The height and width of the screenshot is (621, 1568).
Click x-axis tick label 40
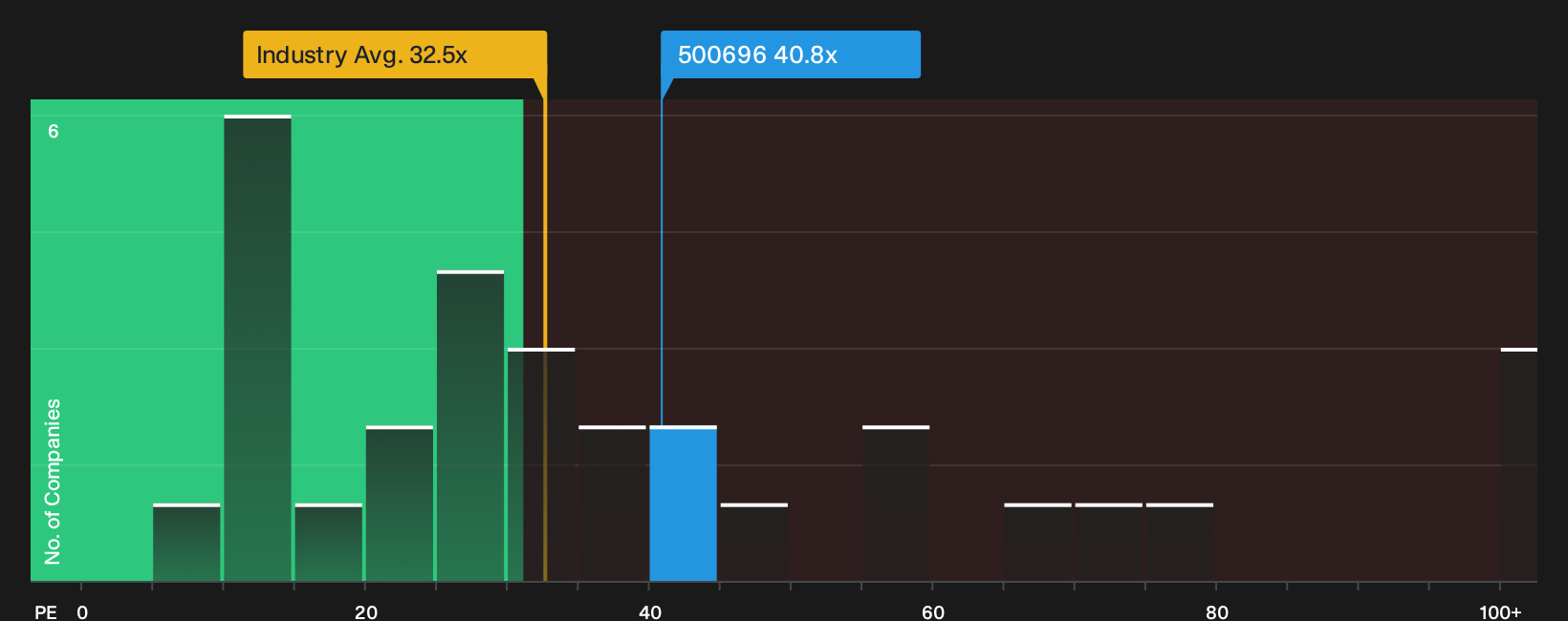tap(650, 611)
